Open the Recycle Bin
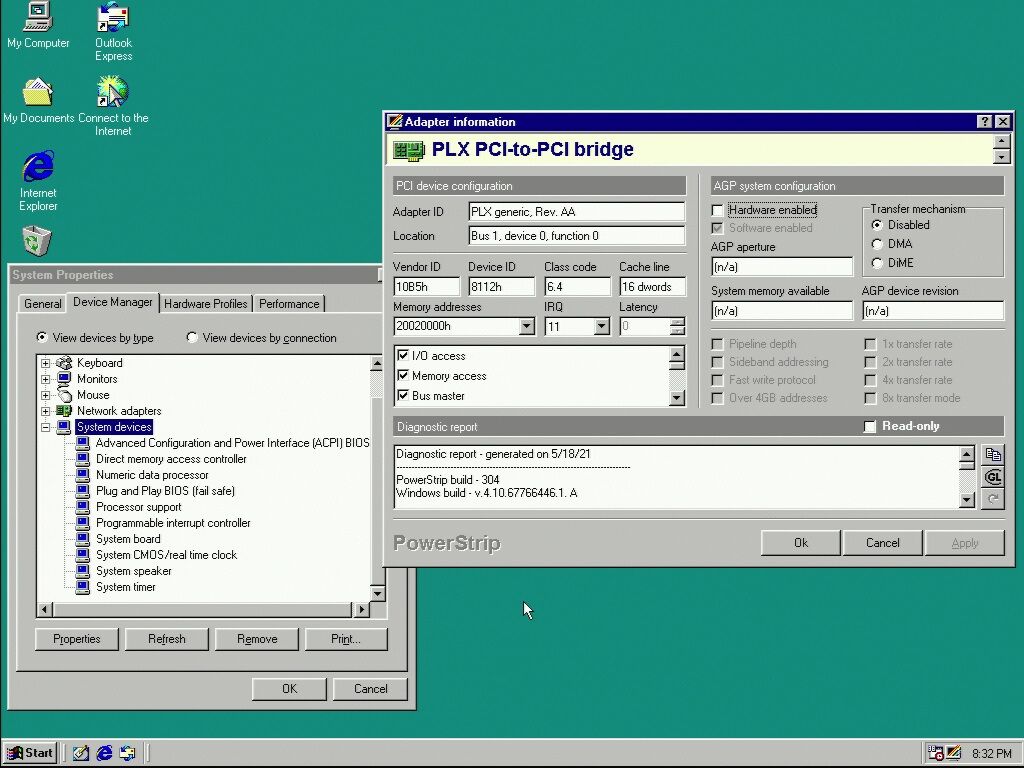 [x=37, y=241]
